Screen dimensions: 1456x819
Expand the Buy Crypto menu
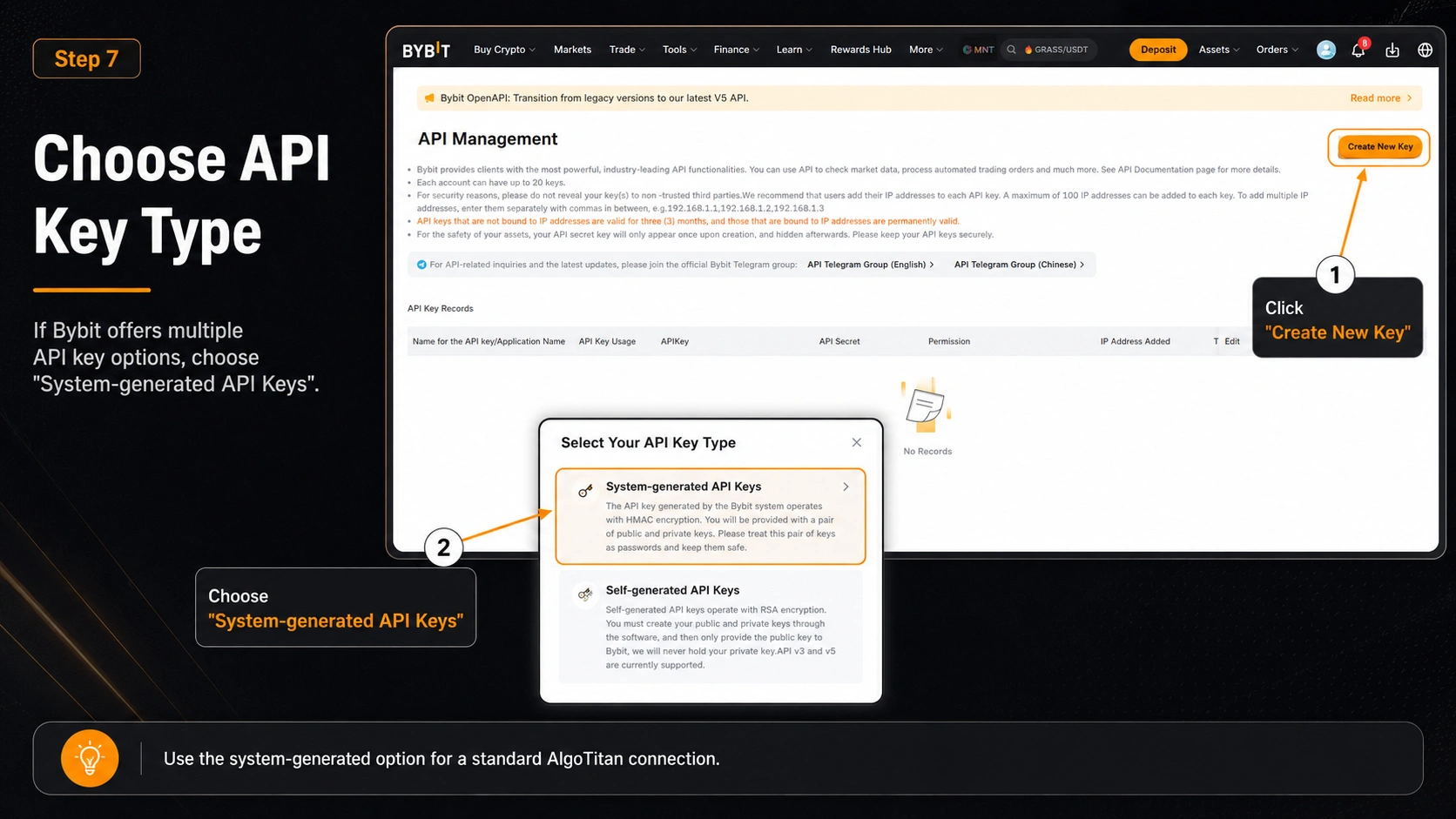(x=504, y=50)
